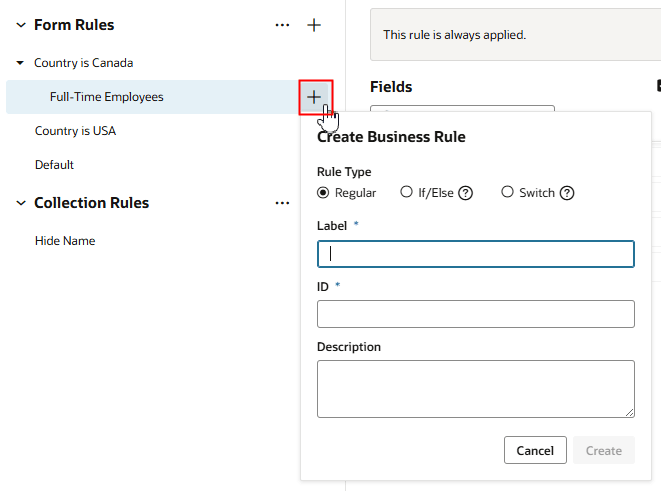Select the Switch rule type

pos(507,192)
